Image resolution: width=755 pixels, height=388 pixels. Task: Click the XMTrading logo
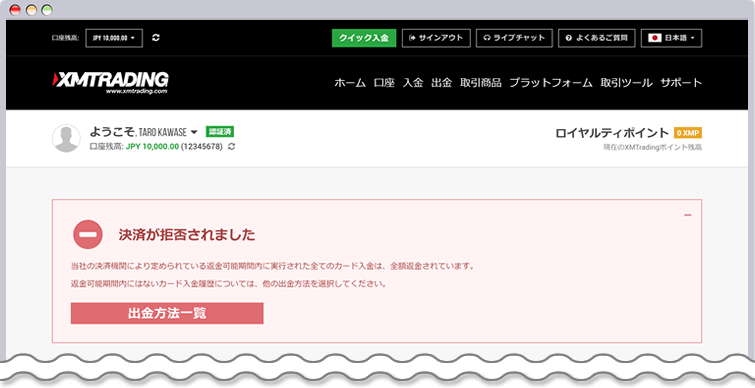[110, 83]
